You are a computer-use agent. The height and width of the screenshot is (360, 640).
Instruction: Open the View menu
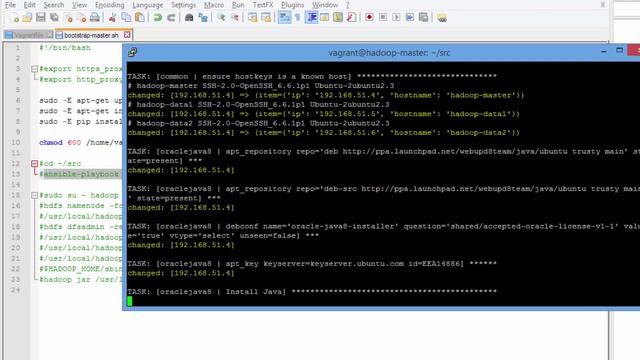[x=79, y=5]
